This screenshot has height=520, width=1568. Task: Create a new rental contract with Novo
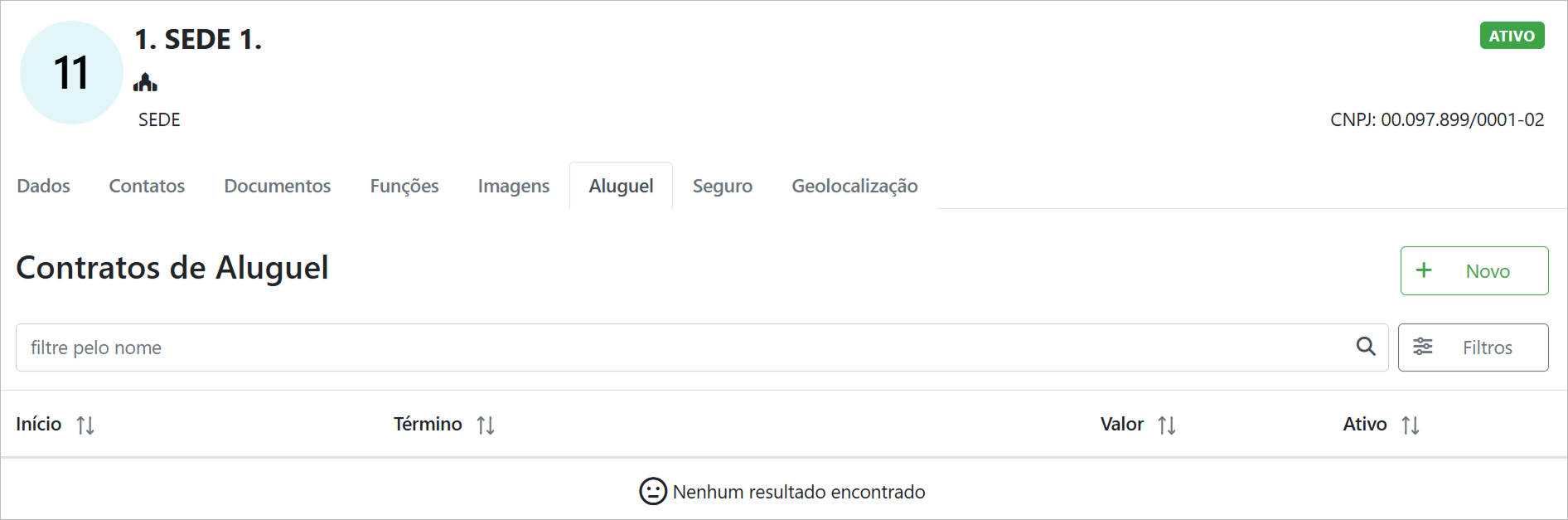coord(1474,270)
